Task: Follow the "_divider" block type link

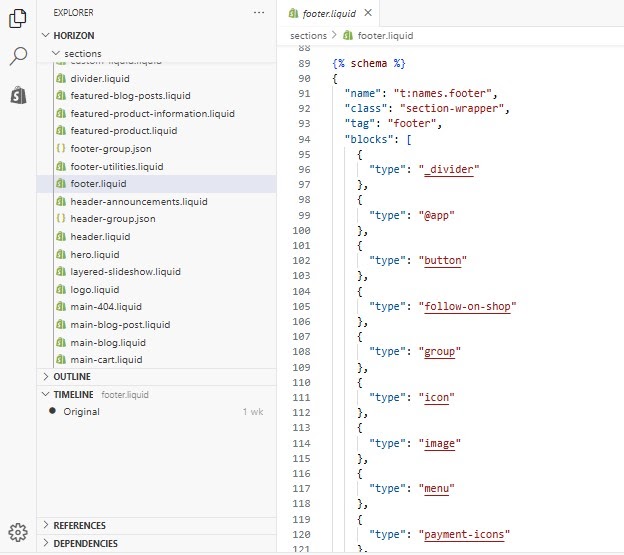Action: [x=449, y=169]
